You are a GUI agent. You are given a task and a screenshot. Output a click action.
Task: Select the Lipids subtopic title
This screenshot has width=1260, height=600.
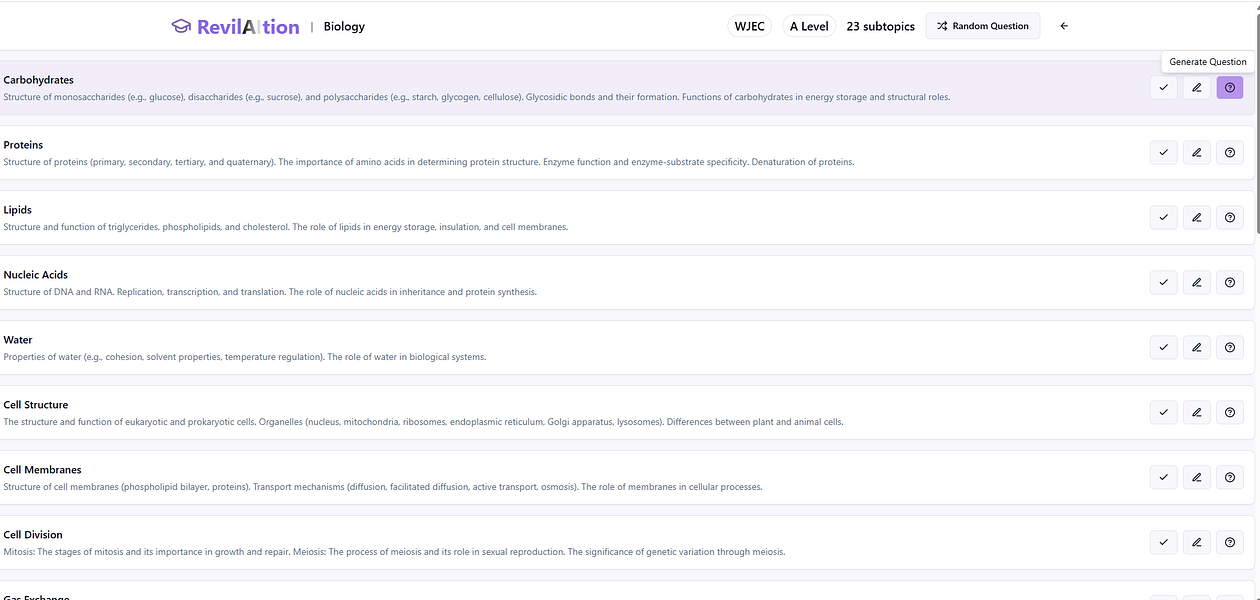18,210
